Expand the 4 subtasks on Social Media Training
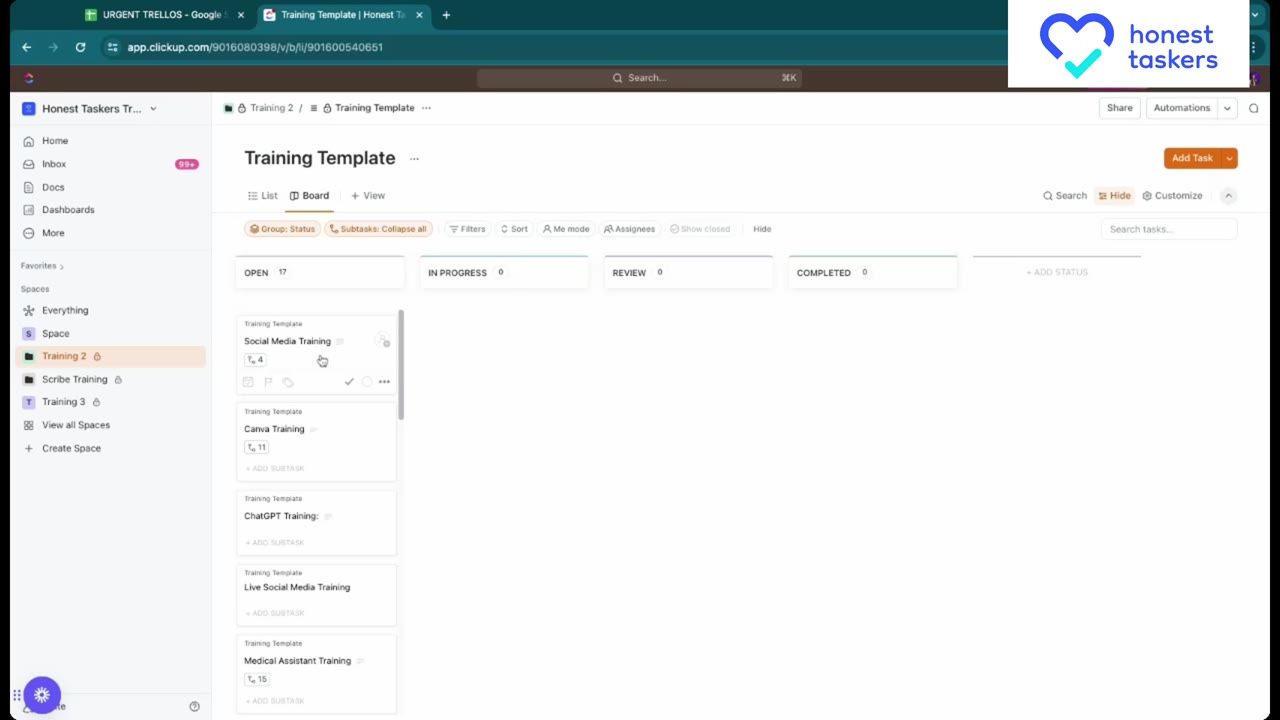The width and height of the screenshot is (1280, 720). pyautogui.click(x=255, y=360)
